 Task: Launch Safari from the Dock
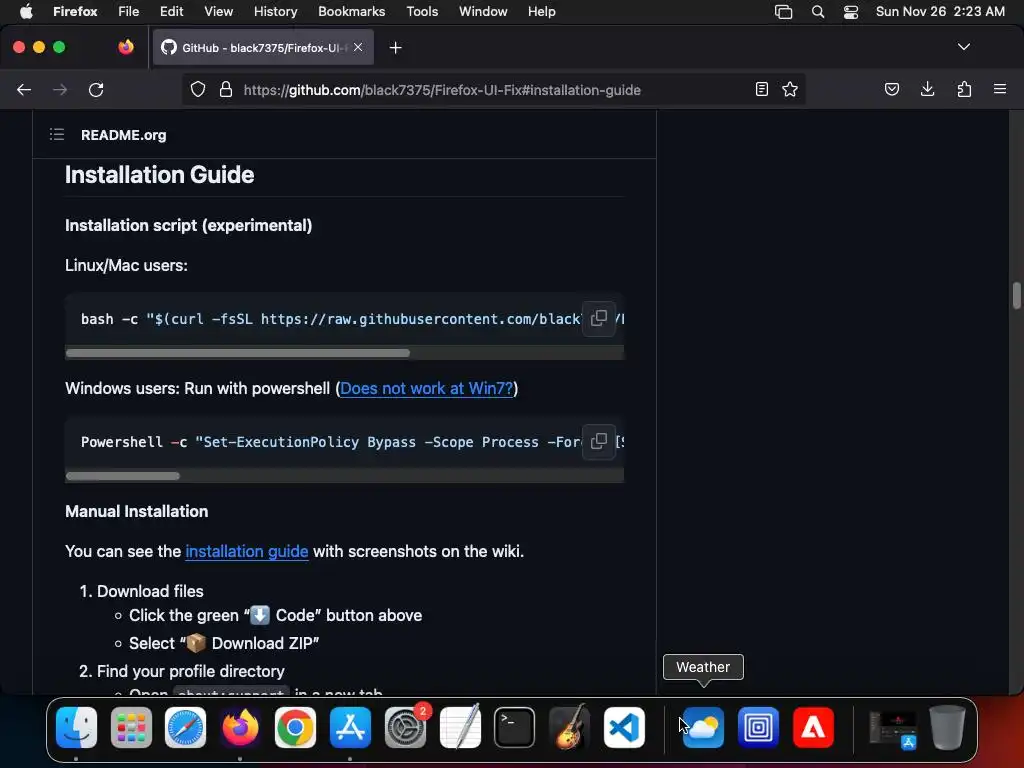point(185,728)
